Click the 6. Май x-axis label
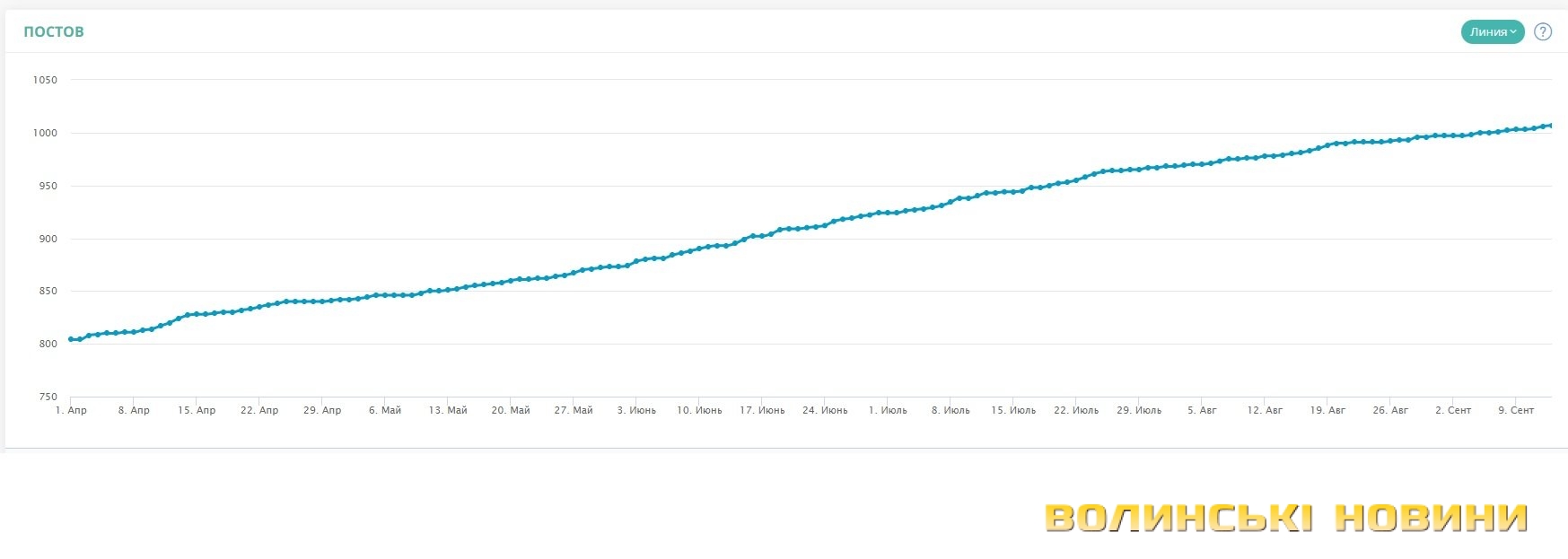Screen dimensions: 1568x559 click(x=385, y=410)
